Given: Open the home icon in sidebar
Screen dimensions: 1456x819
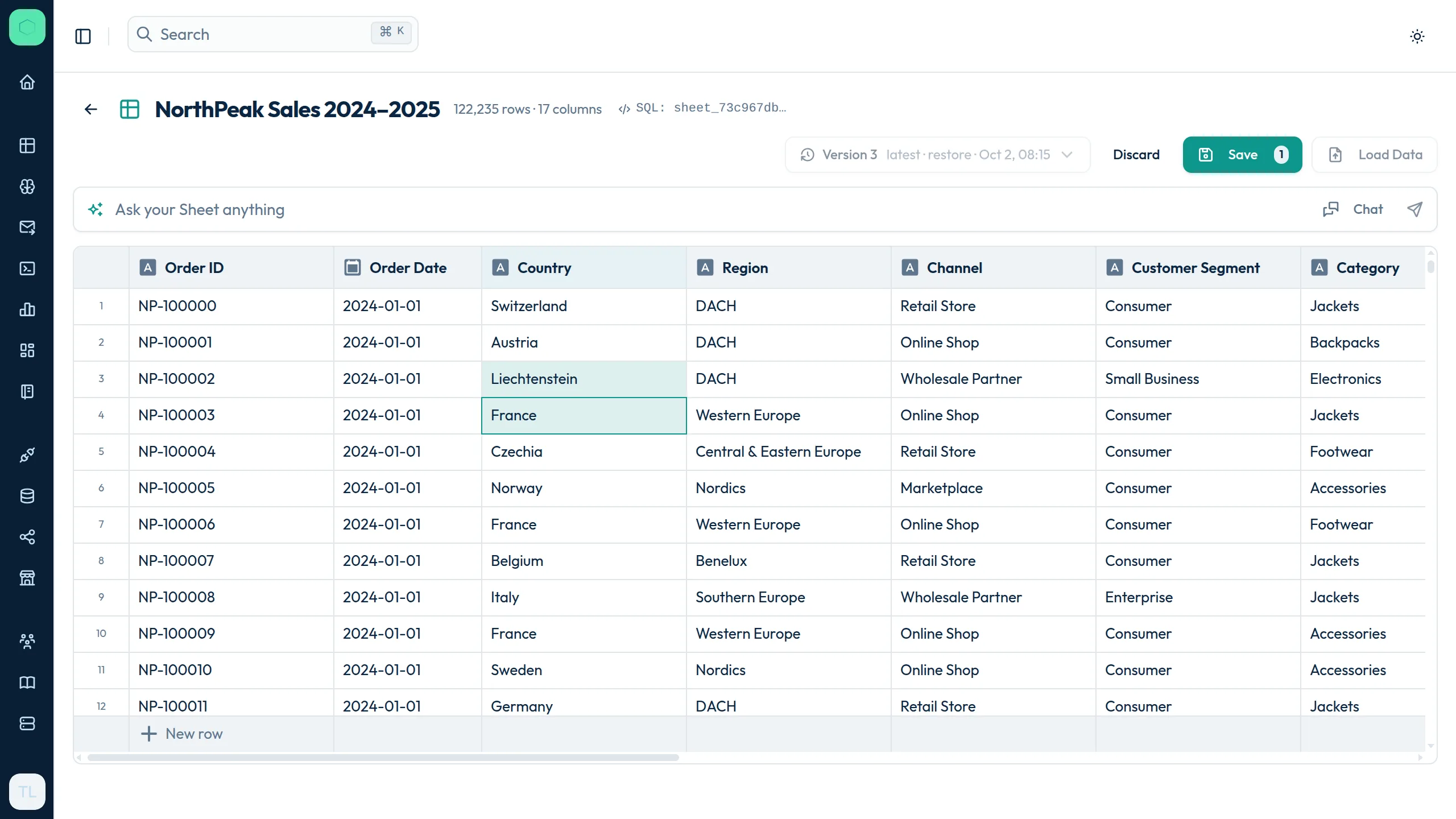Looking at the screenshot, I should (x=27, y=82).
